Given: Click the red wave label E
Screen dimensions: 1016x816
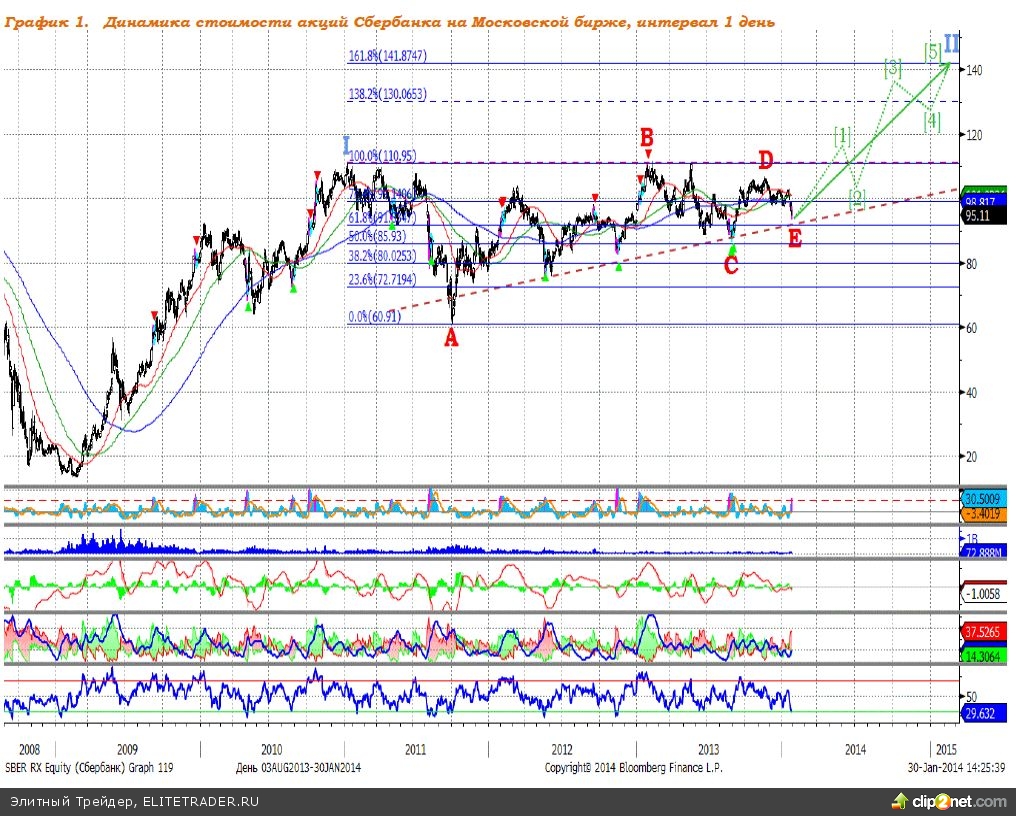Looking at the screenshot, I should [794, 238].
